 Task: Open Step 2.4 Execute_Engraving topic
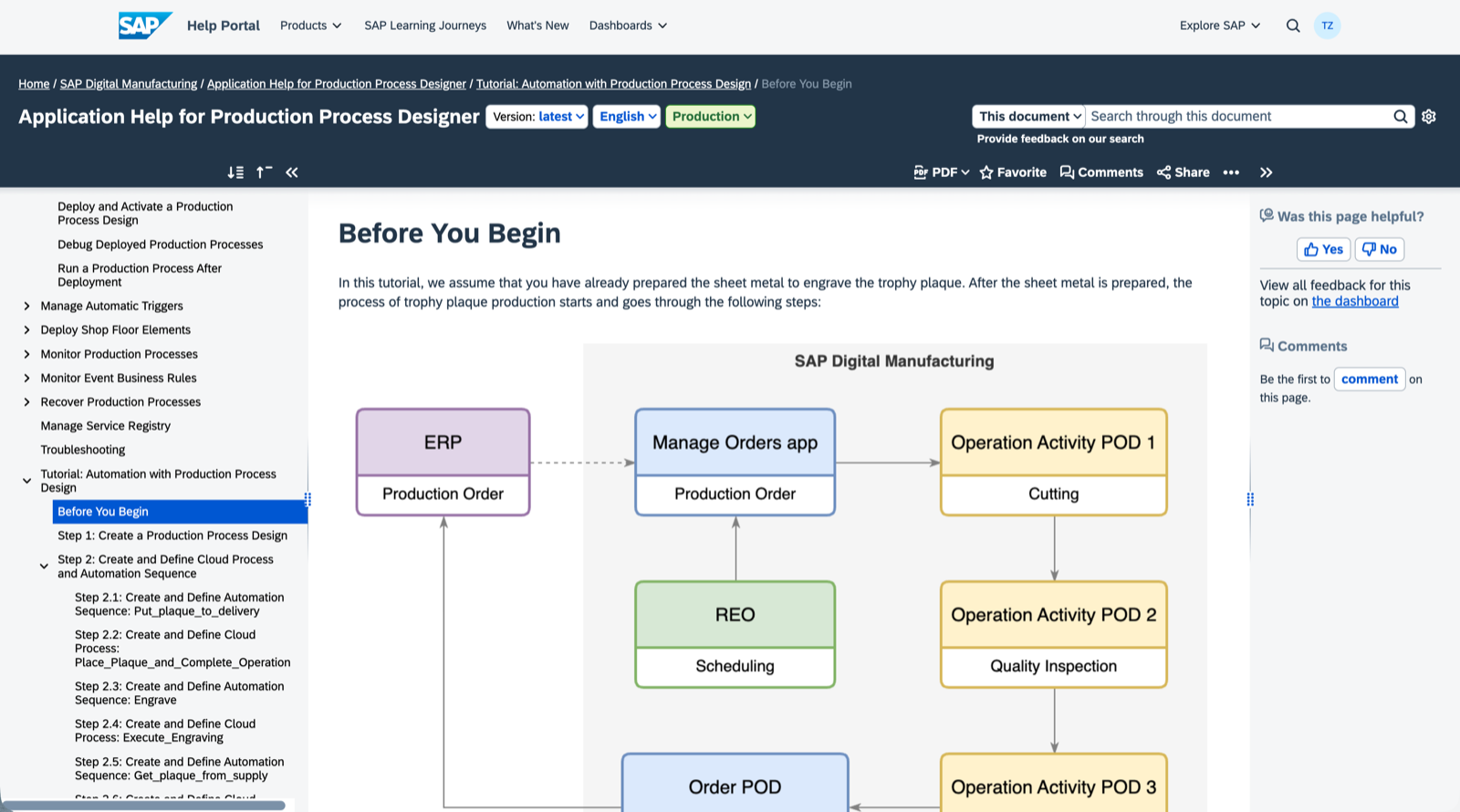click(165, 731)
